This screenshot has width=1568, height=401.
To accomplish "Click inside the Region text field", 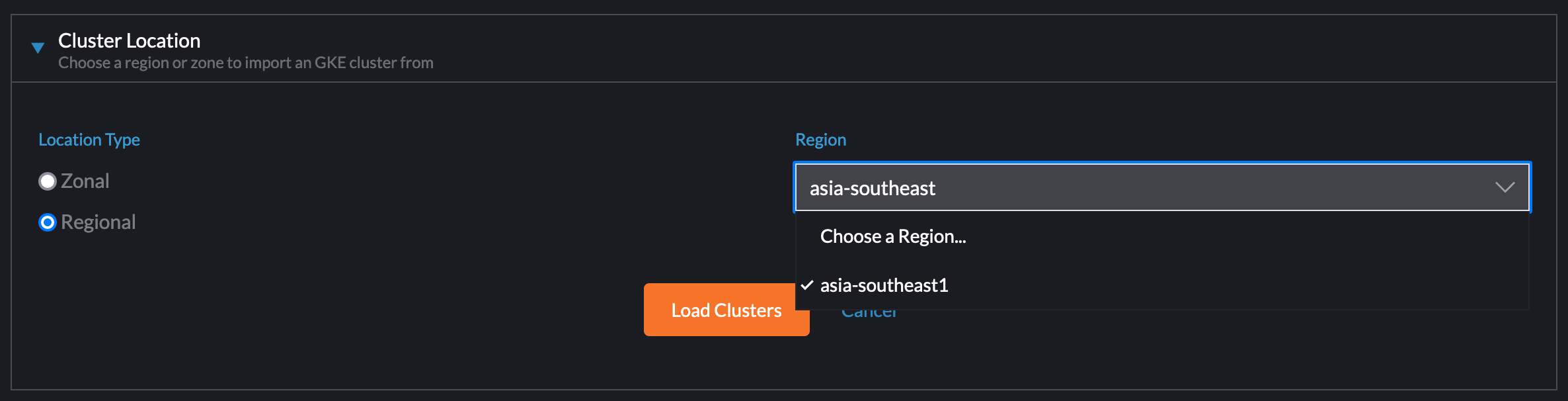I will tap(1124, 187).
